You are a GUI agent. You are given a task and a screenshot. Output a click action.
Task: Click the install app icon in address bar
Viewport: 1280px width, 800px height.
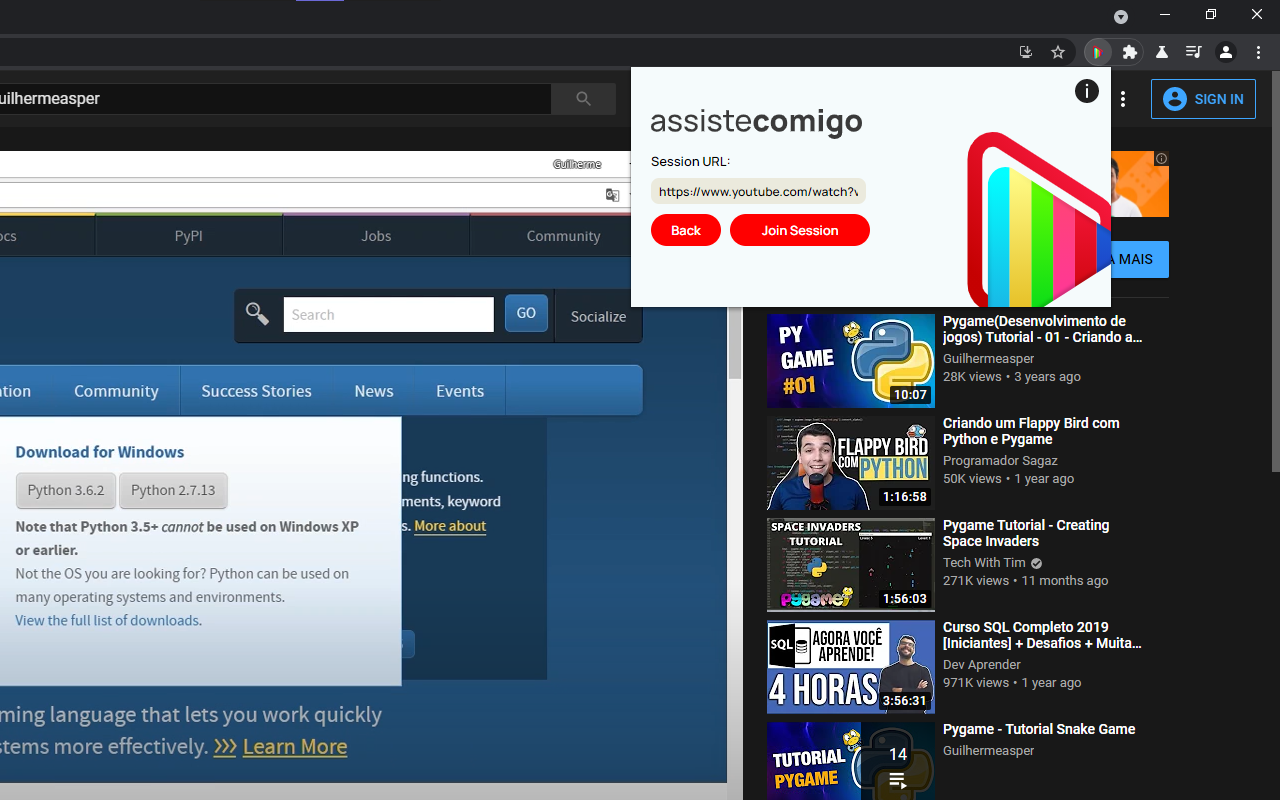tap(1026, 52)
